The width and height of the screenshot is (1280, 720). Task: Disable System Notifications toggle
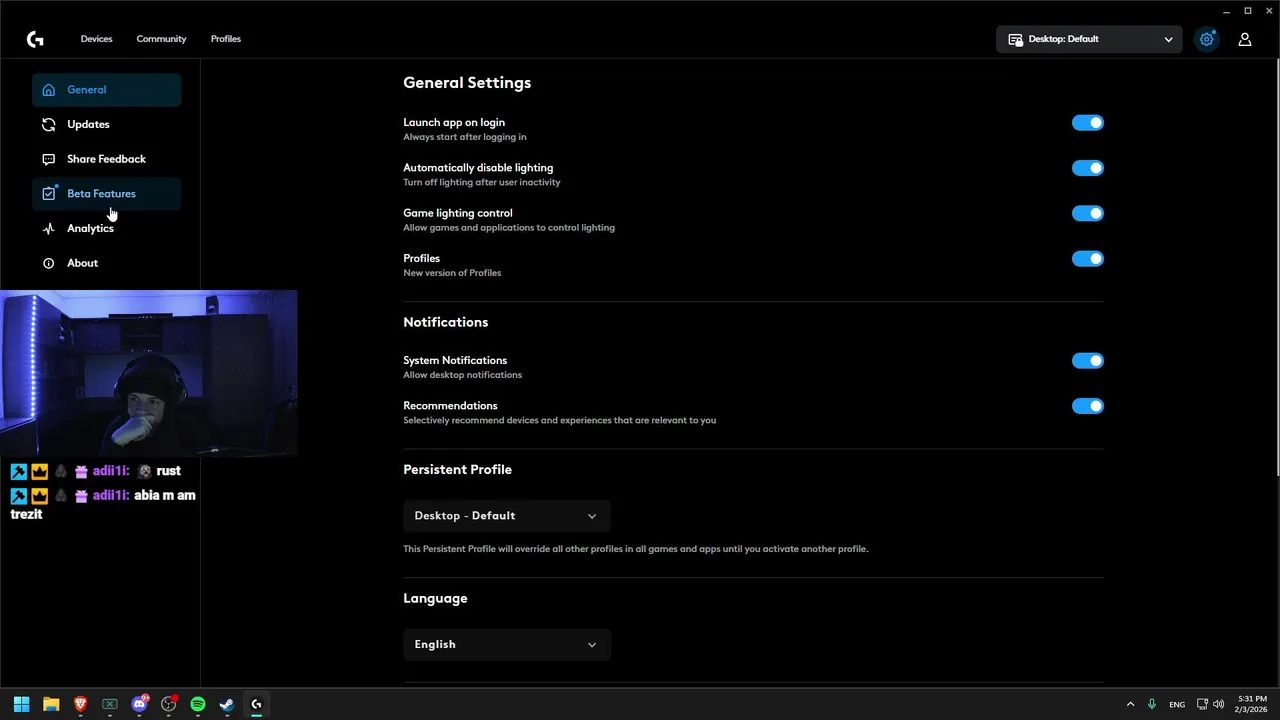1087,361
